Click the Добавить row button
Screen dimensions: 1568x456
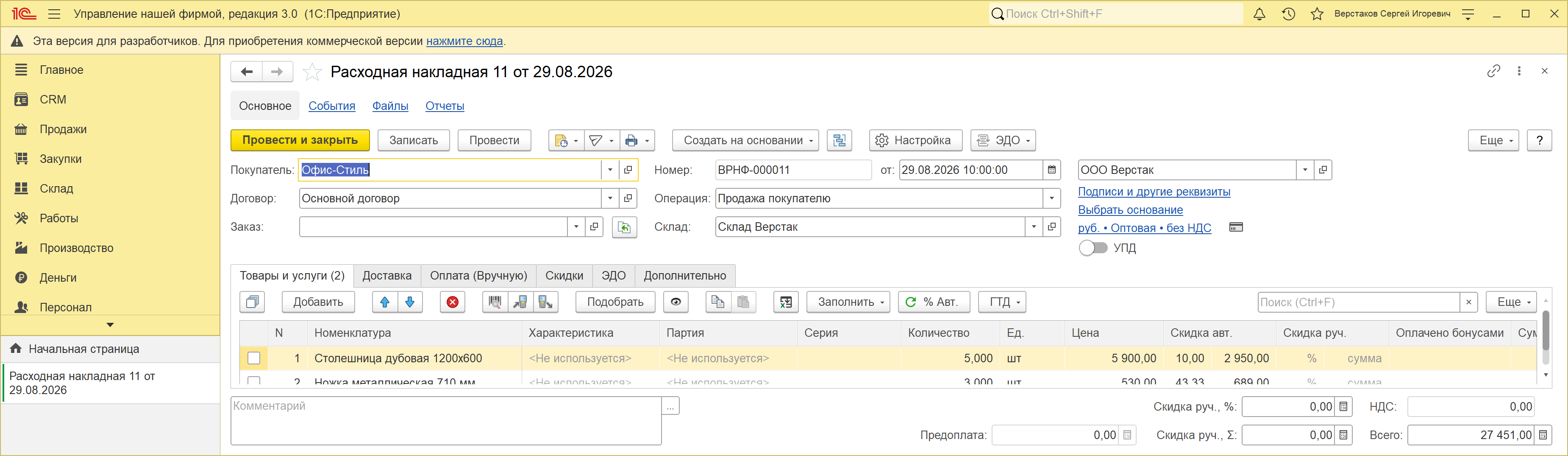[x=318, y=302]
